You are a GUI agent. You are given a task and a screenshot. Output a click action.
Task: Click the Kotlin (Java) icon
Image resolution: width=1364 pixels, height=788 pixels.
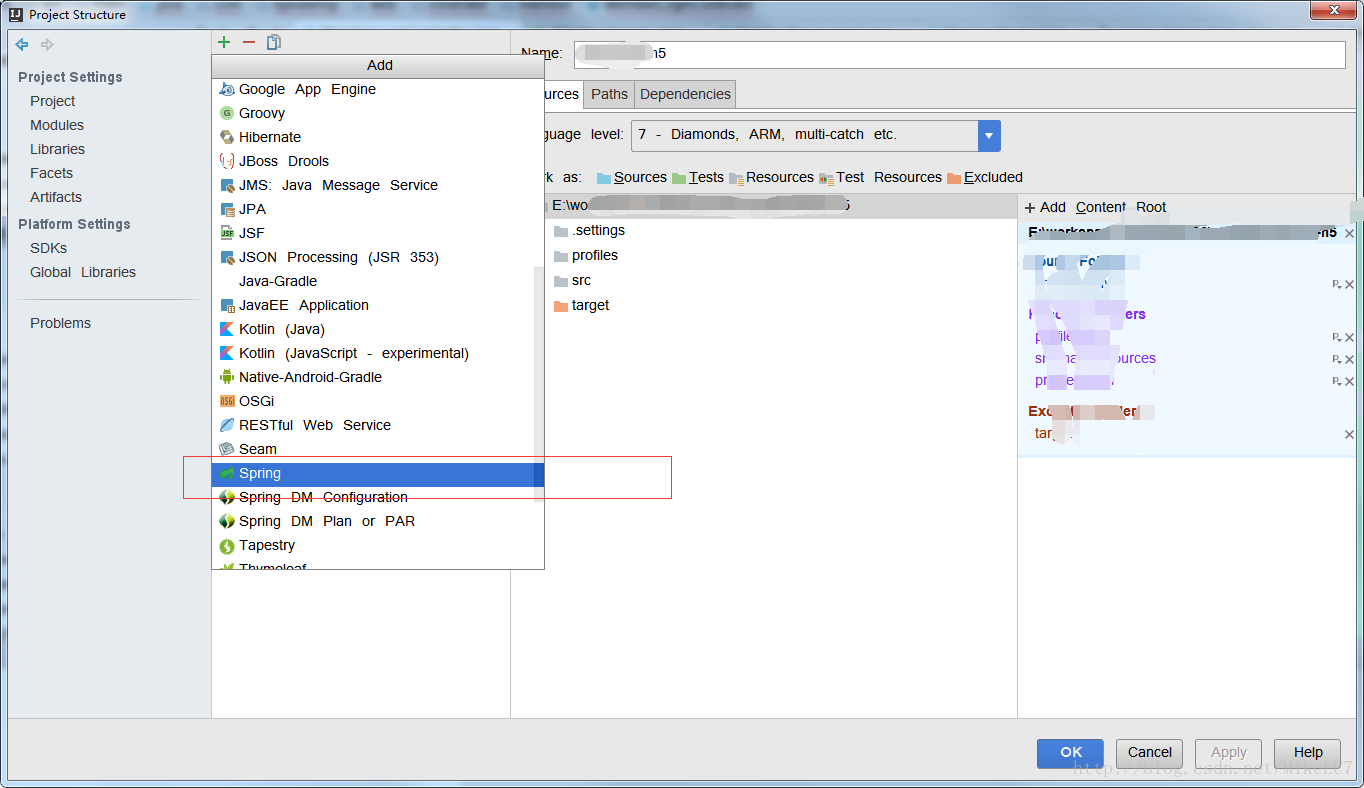click(x=227, y=329)
